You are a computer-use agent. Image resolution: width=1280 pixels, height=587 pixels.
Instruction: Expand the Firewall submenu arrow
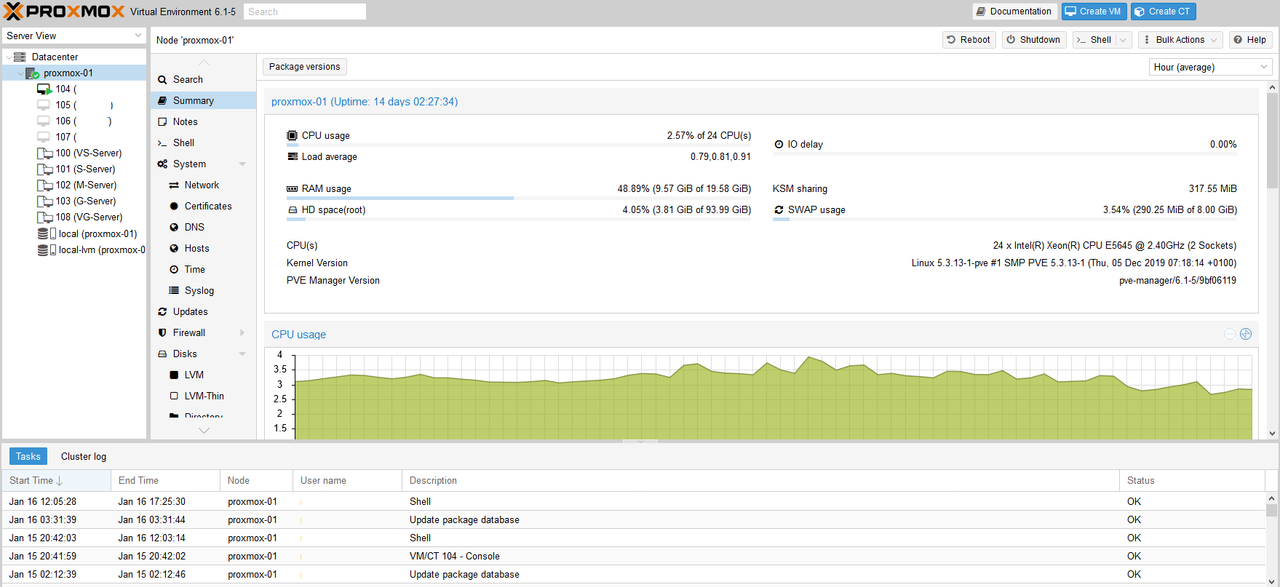(x=242, y=333)
